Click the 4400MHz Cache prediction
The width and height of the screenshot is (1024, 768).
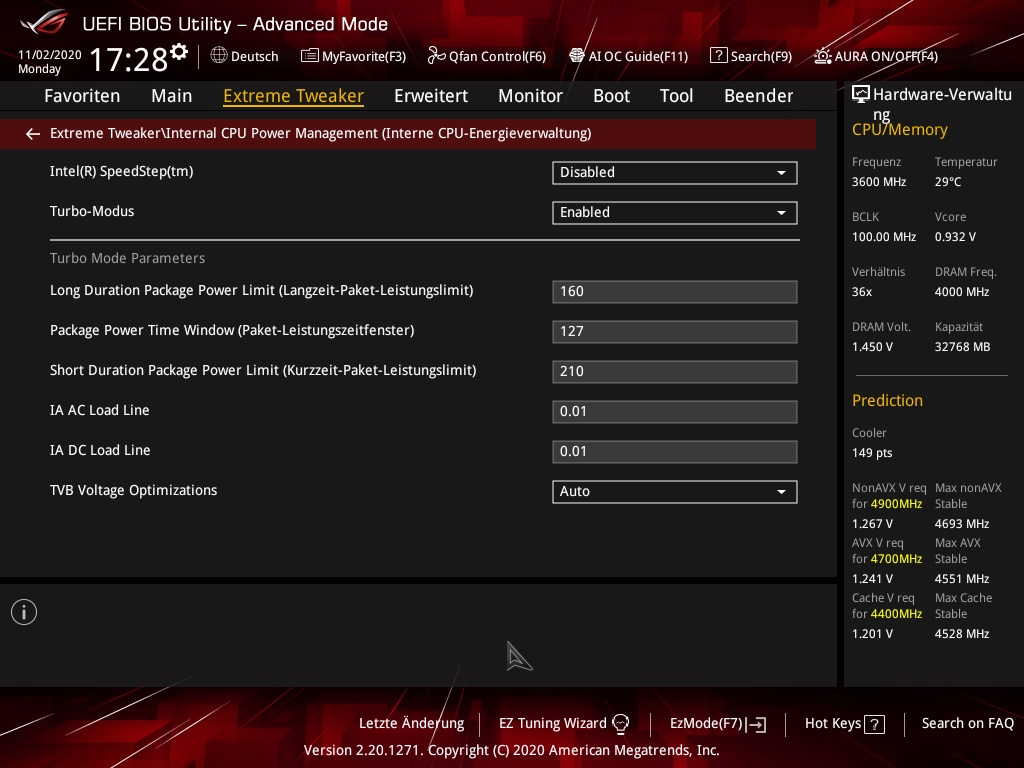pyautogui.click(x=896, y=614)
